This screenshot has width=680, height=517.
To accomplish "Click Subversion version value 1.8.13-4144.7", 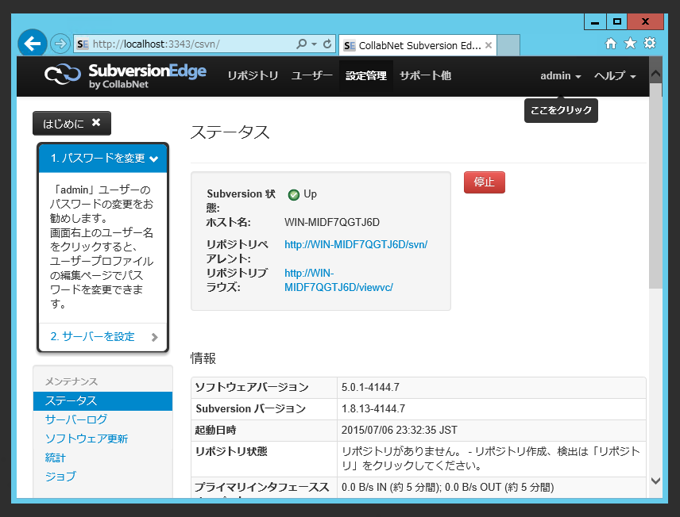I will (x=373, y=409).
